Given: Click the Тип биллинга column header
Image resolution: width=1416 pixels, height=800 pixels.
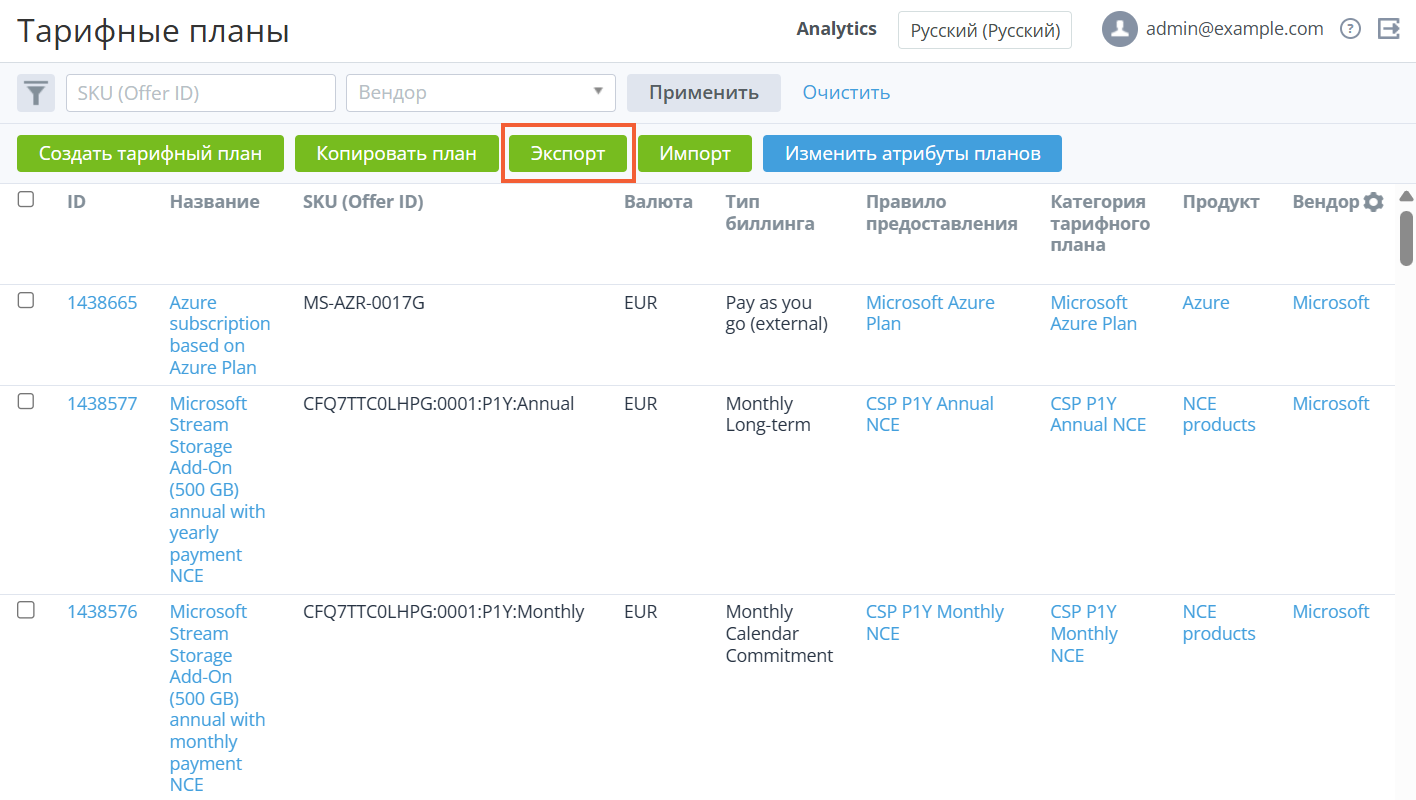Looking at the screenshot, I should [770, 213].
